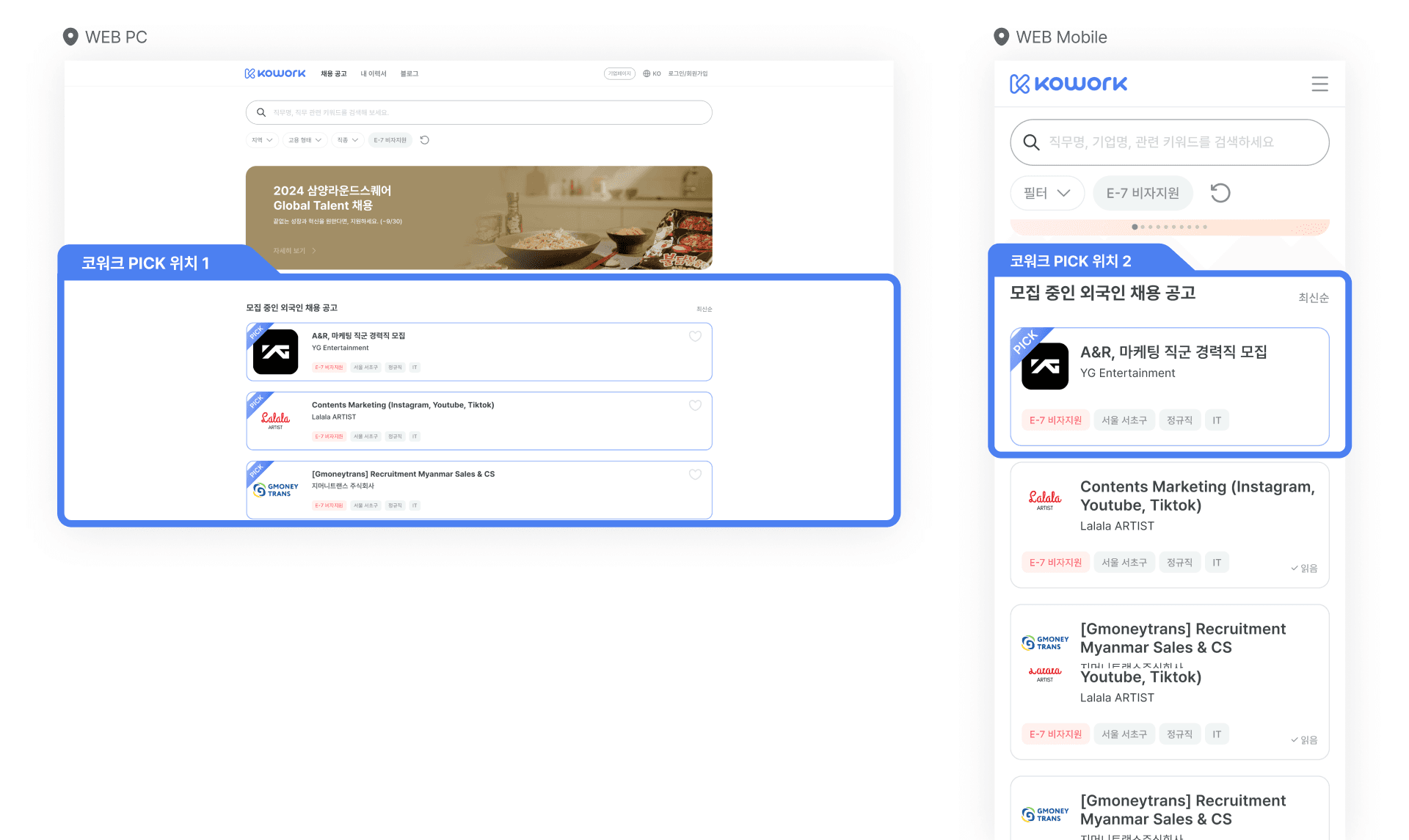Open 로그인/회원가입 in the PC header
This screenshot has height=840, width=1409.
(x=688, y=73)
